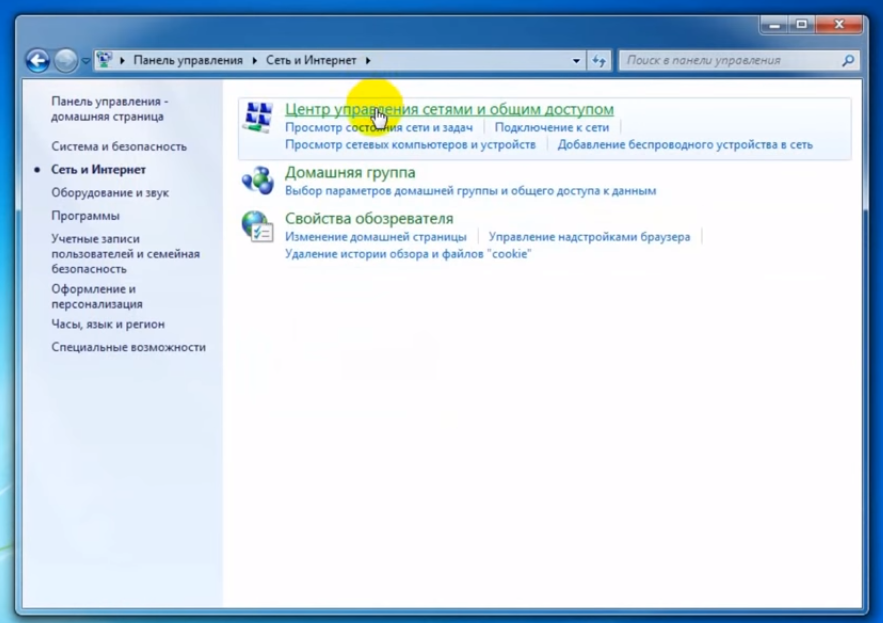Open "Центр управления сетями и общим доступом"

[x=449, y=109]
